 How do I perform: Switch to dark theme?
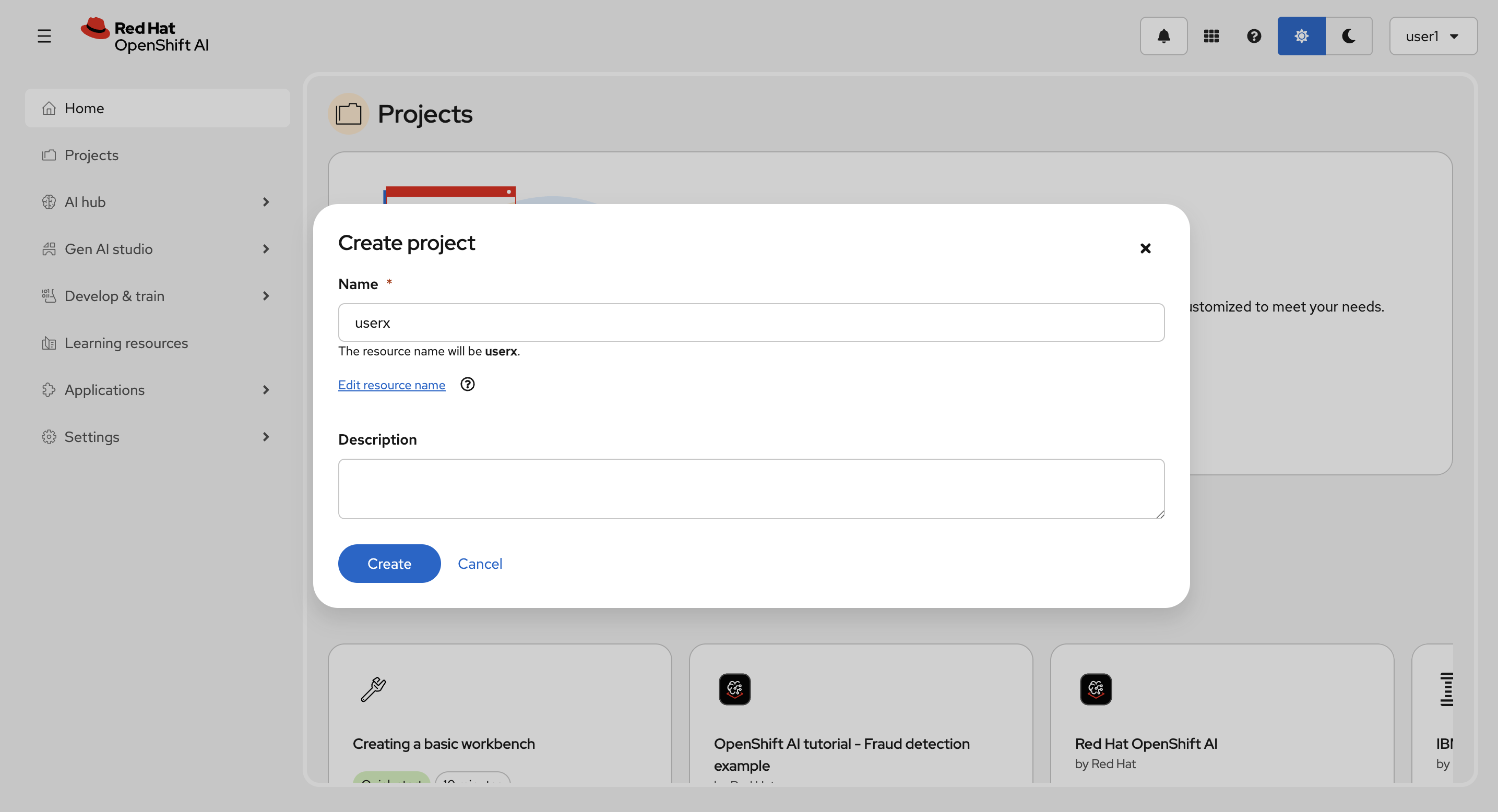(1349, 36)
